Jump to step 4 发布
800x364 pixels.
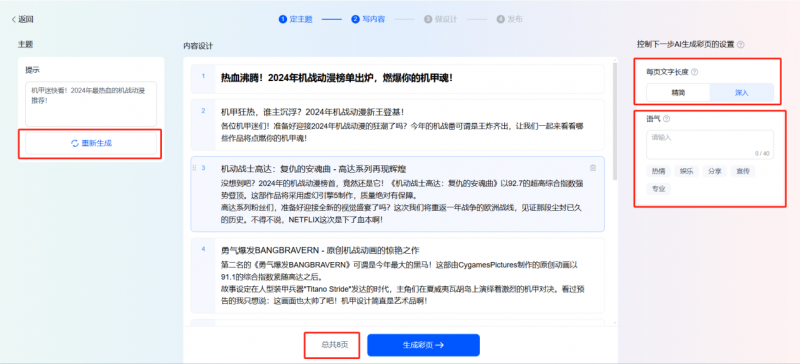509,19
